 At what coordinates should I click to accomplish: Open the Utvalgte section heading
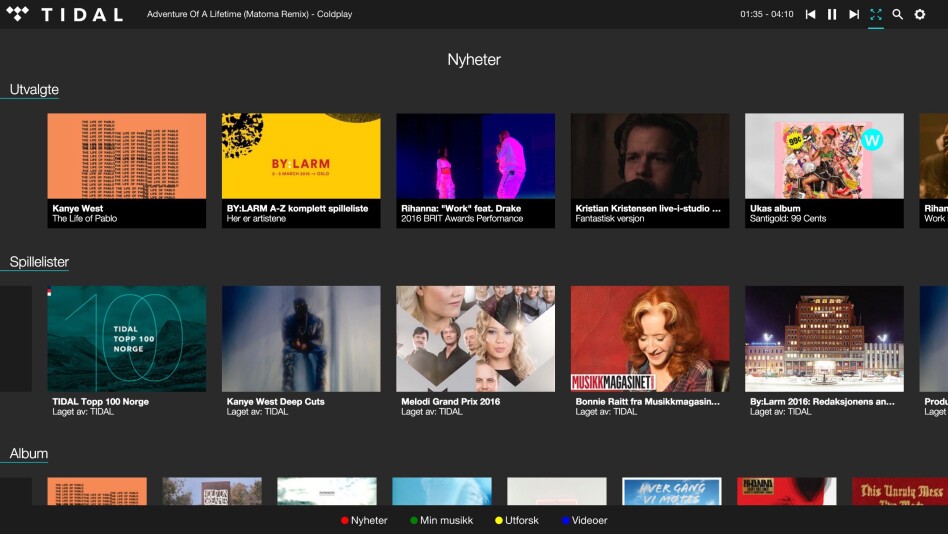(x=34, y=90)
